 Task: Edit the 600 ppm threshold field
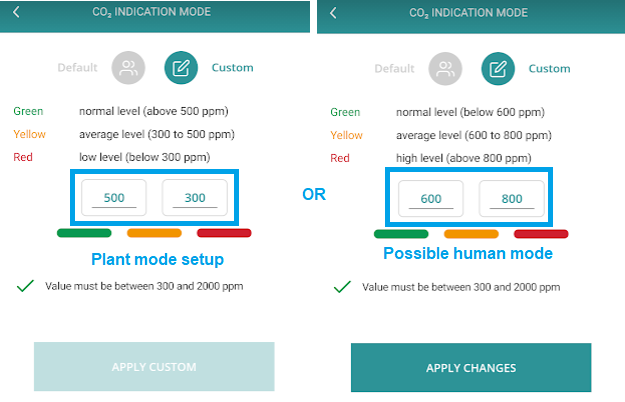(x=431, y=198)
